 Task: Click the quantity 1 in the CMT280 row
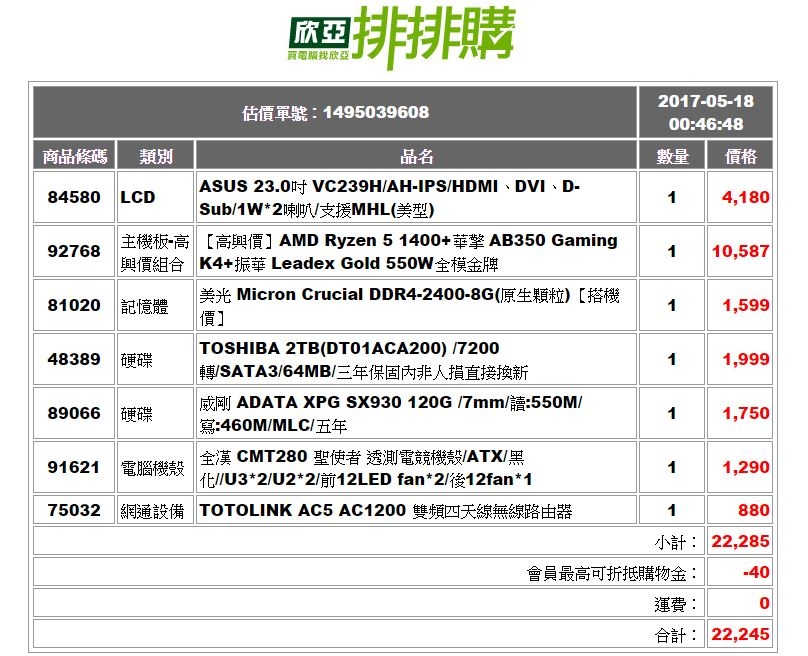tap(671, 467)
